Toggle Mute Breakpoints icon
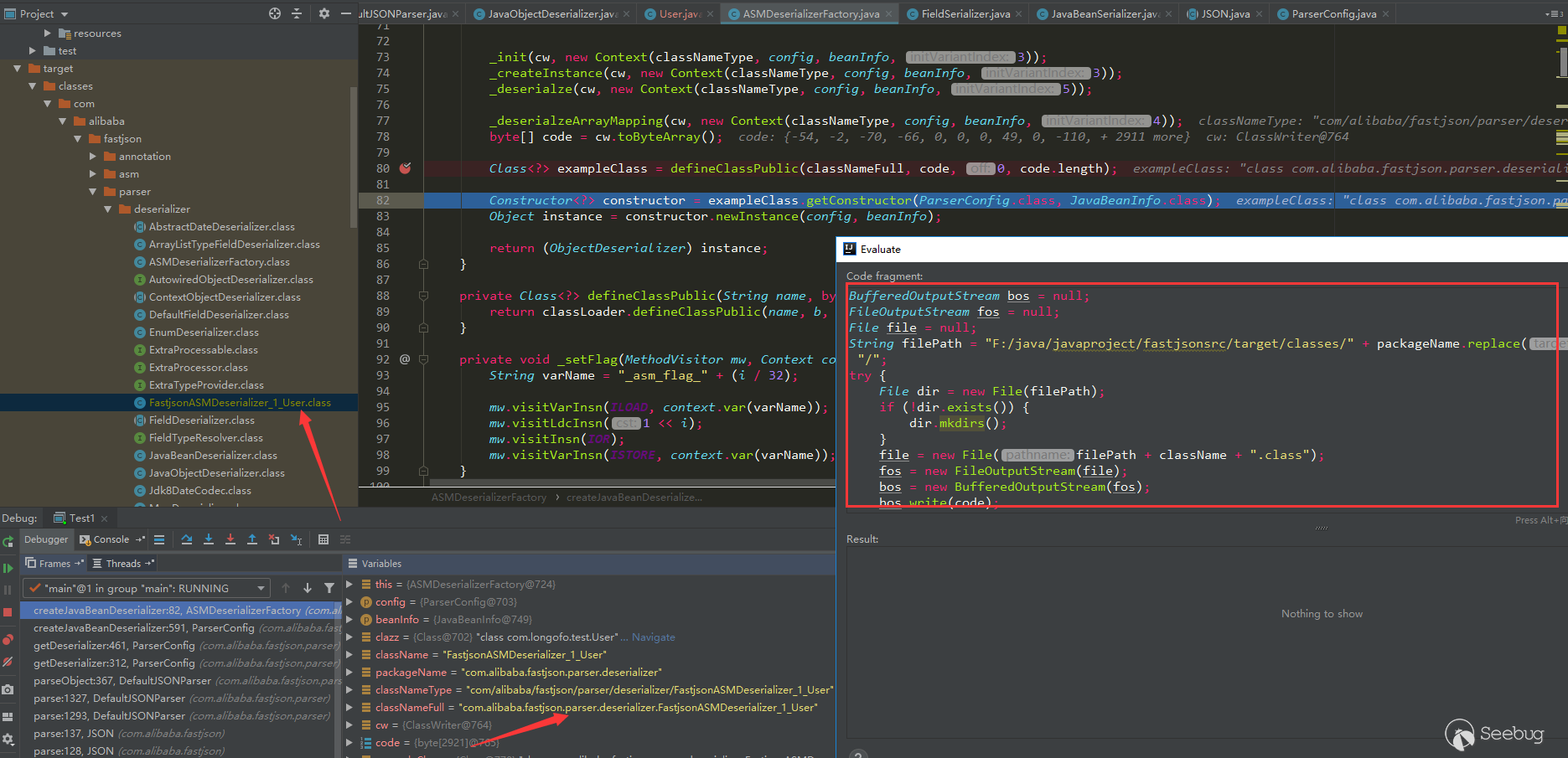1568x758 pixels. click(8, 663)
